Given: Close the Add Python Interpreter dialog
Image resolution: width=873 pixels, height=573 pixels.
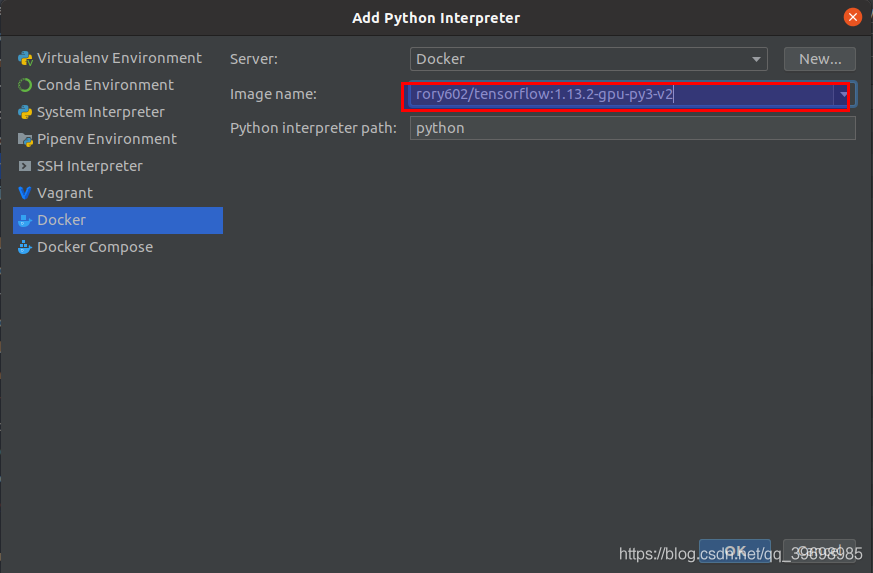Looking at the screenshot, I should pos(852,17).
